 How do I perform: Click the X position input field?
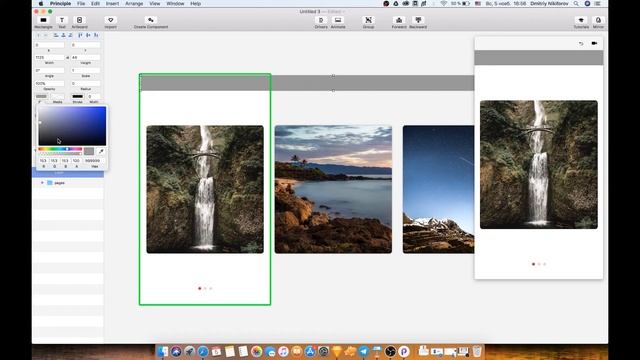click(x=49, y=45)
